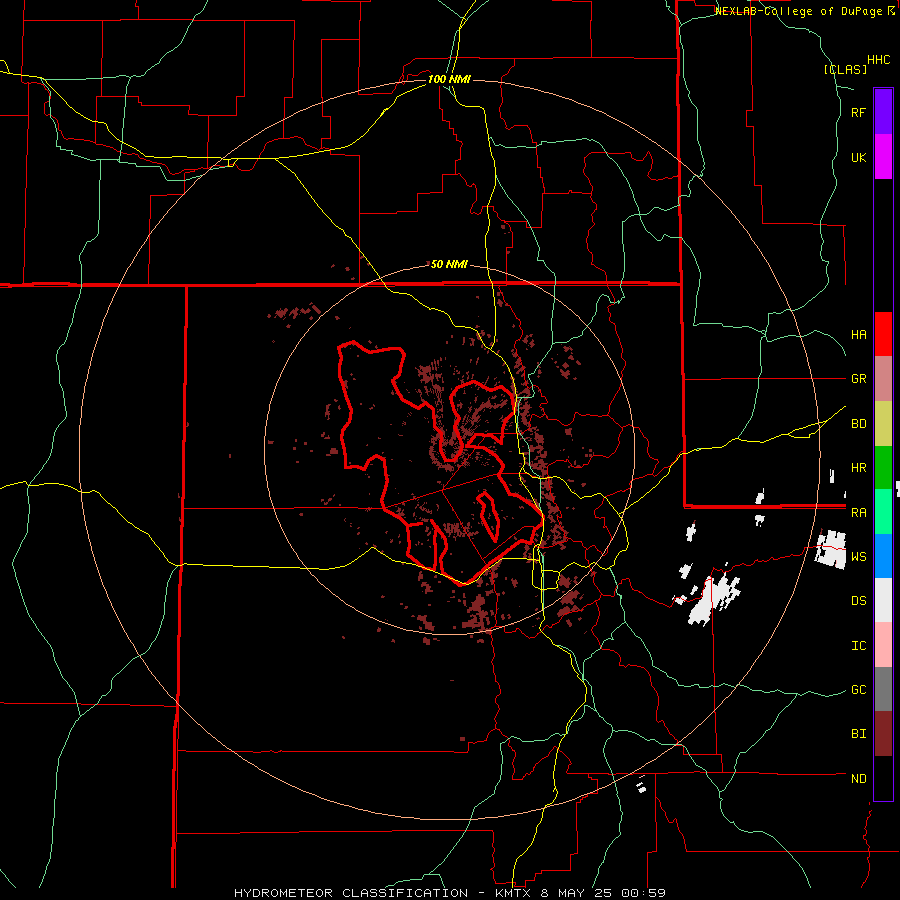Choose the IC light pink swatch

click(x=883, y=645)
